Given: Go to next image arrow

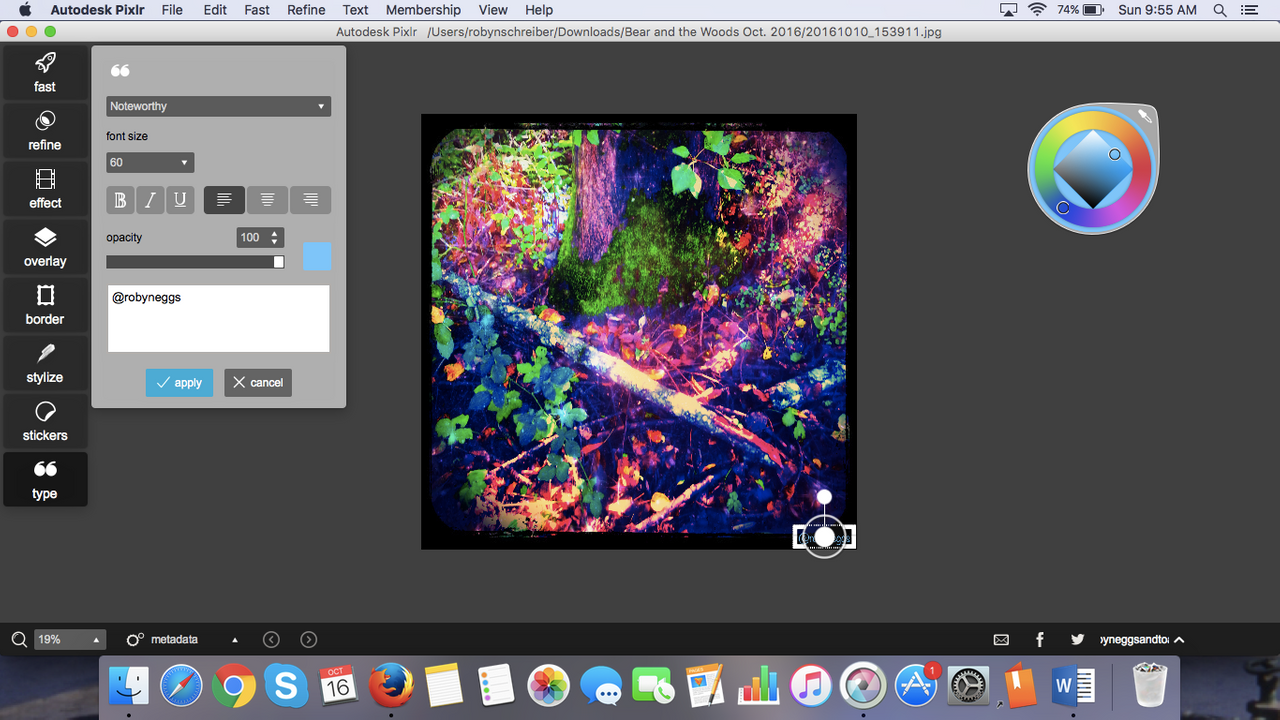Looking at the screenshot, I should 308,639.
